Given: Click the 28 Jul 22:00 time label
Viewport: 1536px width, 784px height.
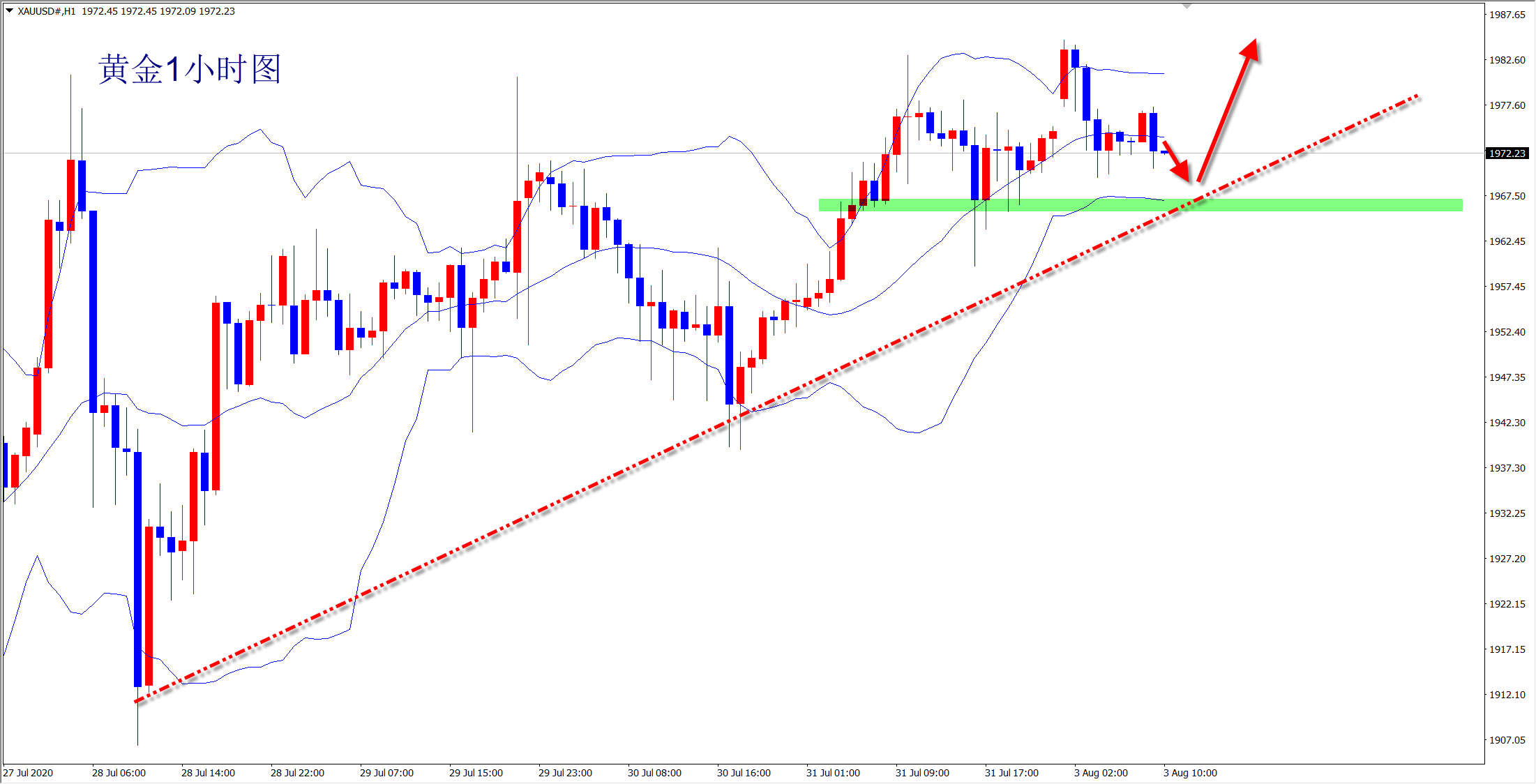Looking at the screenshot, I should click(298, 773).
